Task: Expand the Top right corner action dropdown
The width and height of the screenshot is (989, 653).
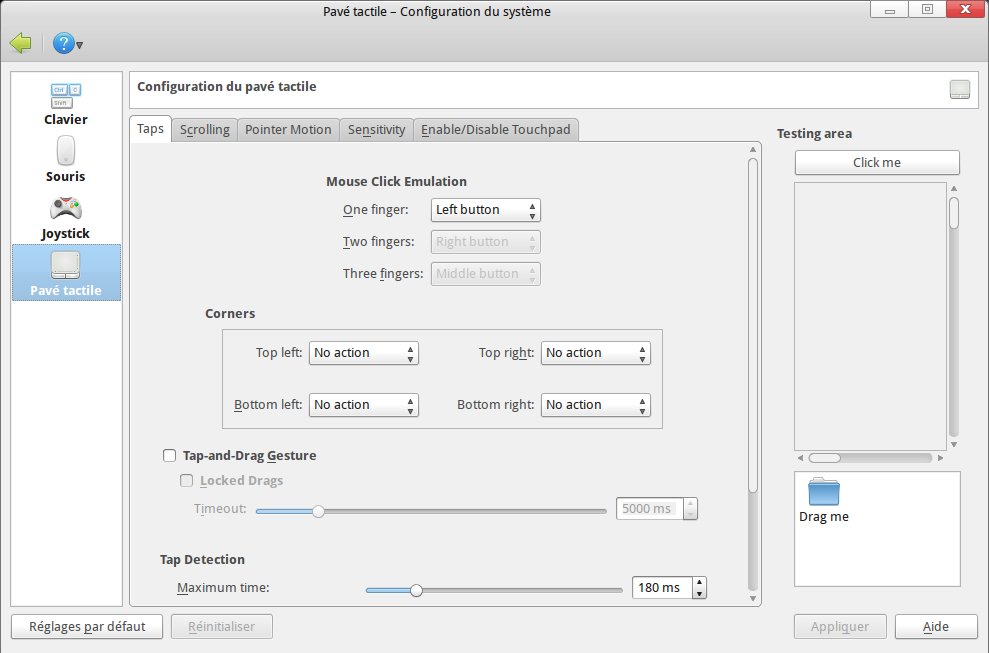Action: point(595,353)
